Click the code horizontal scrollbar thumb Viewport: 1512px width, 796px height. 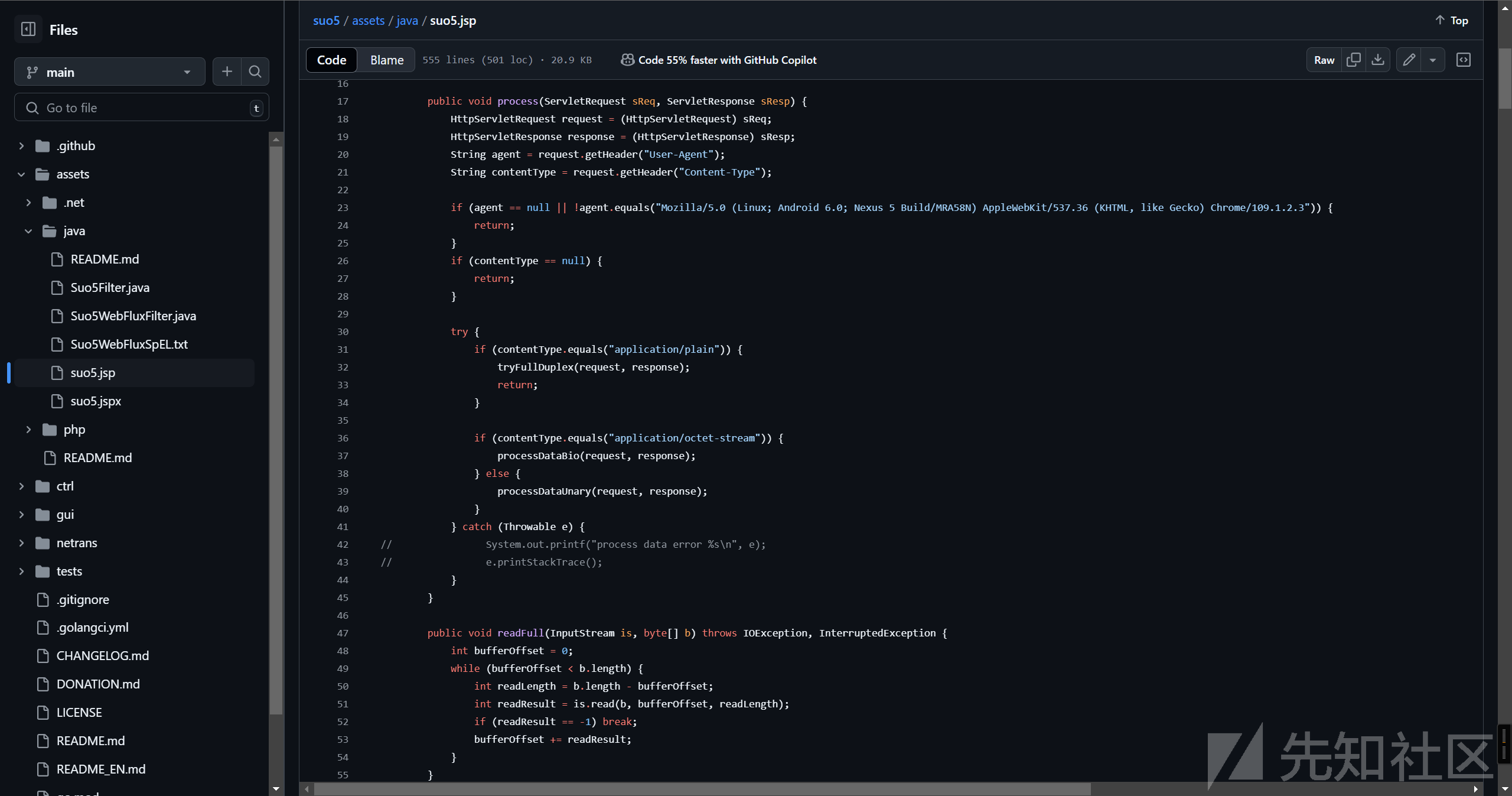coord(702,789)
